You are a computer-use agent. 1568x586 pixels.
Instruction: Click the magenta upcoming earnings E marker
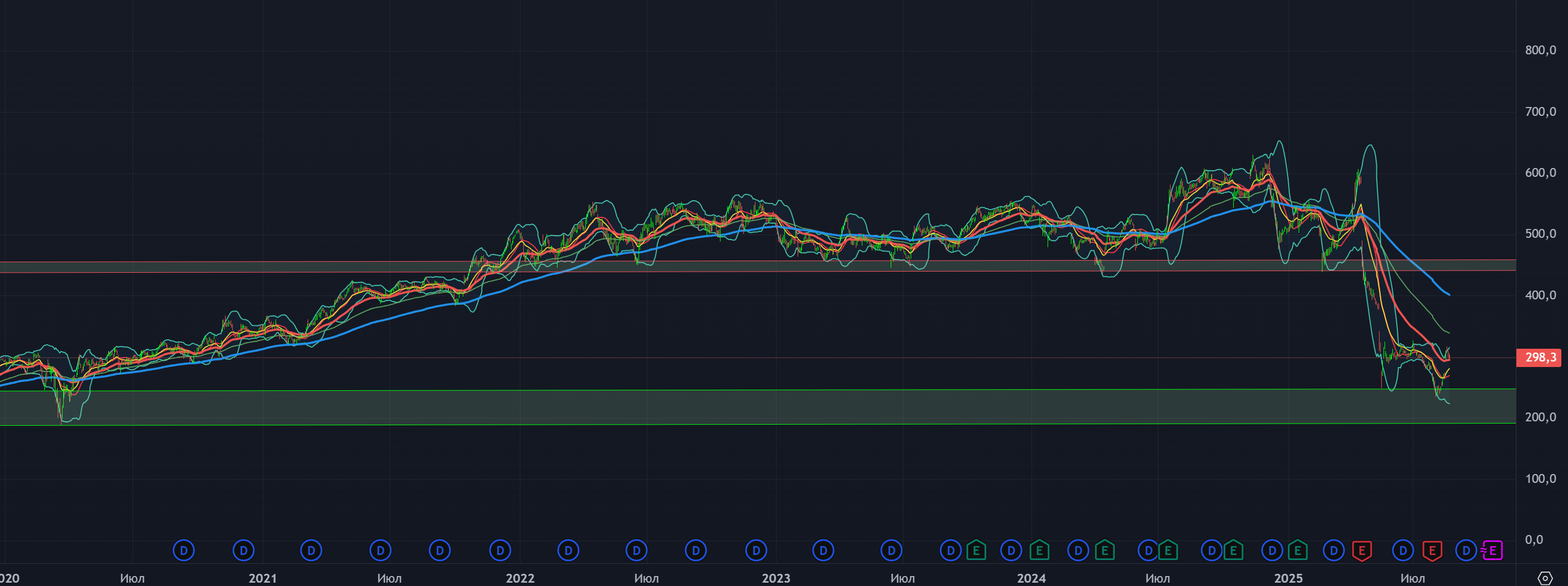(x=1492, y=551)
